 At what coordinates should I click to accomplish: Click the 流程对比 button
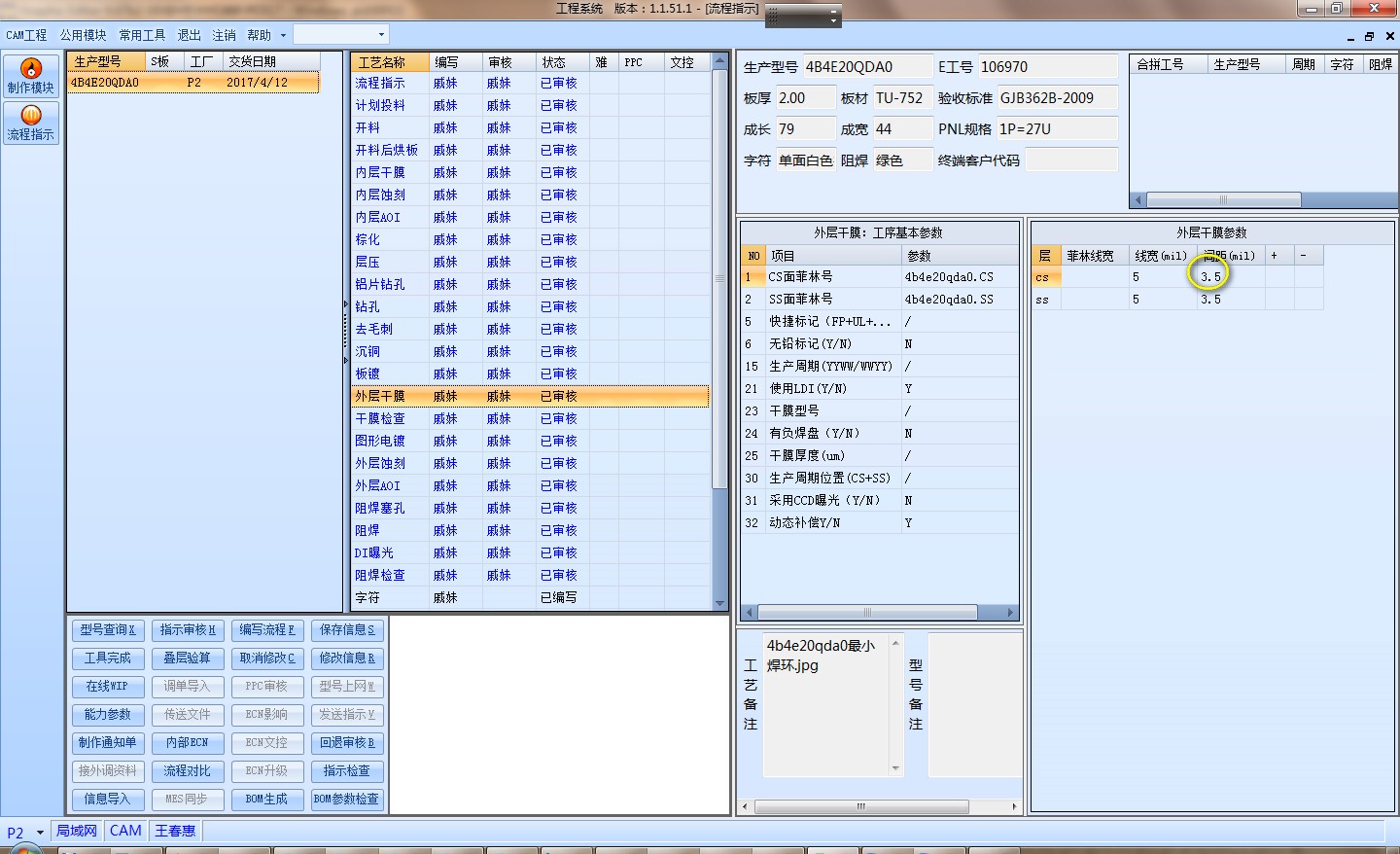tap(188, 771)
